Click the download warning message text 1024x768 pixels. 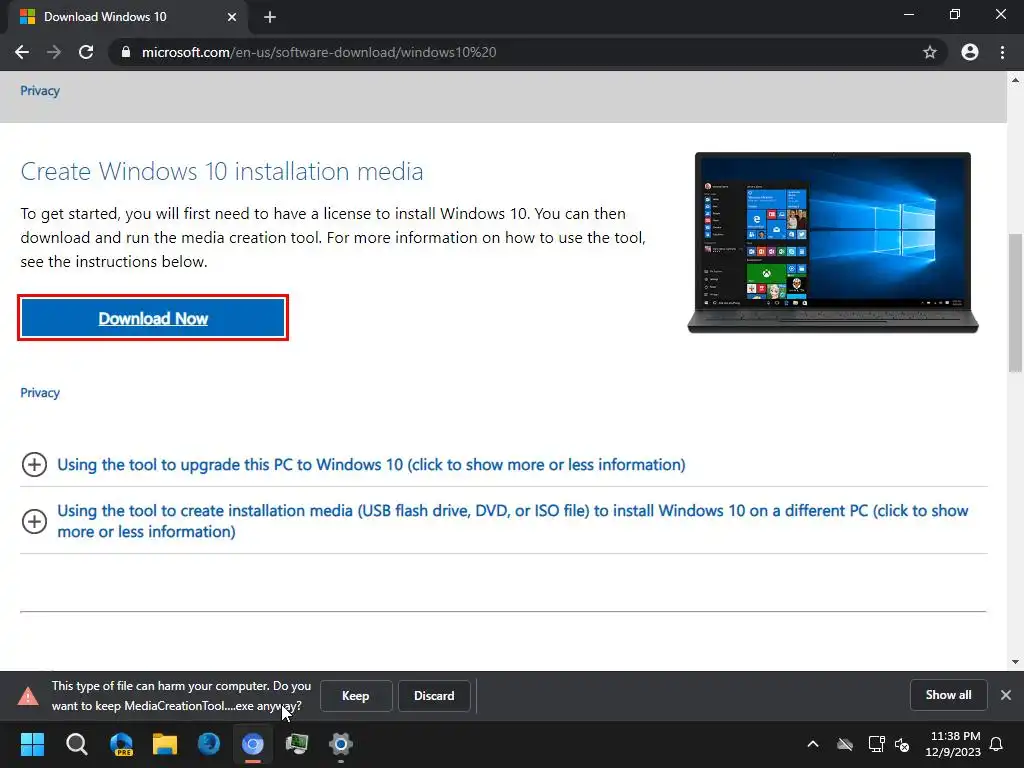pyautogui.click(x=182, y=696)
